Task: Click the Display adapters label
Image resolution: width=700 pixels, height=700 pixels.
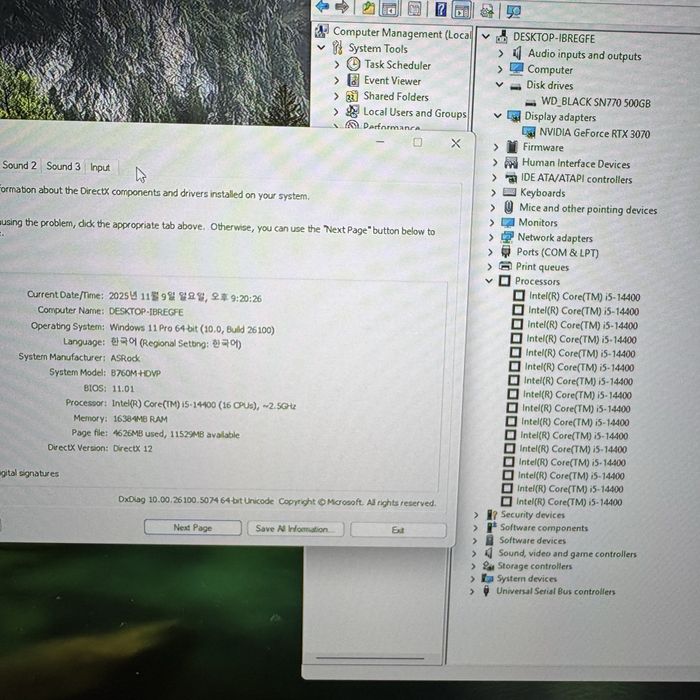Action: 560,117
